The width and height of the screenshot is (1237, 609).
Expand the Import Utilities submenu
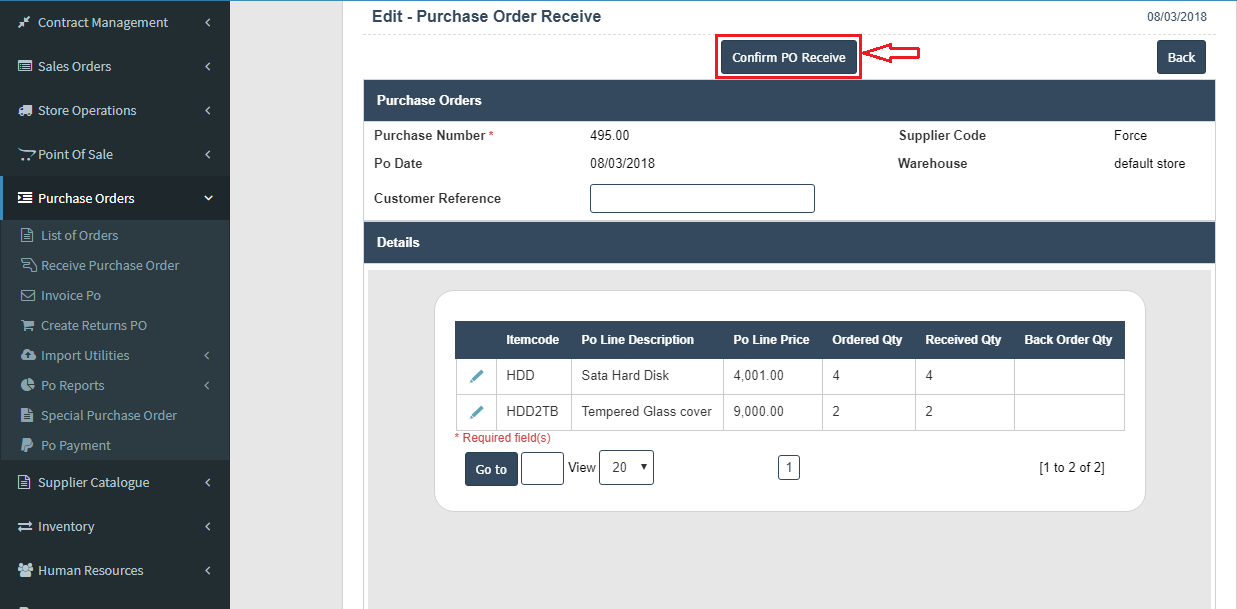tap(206, 356)
